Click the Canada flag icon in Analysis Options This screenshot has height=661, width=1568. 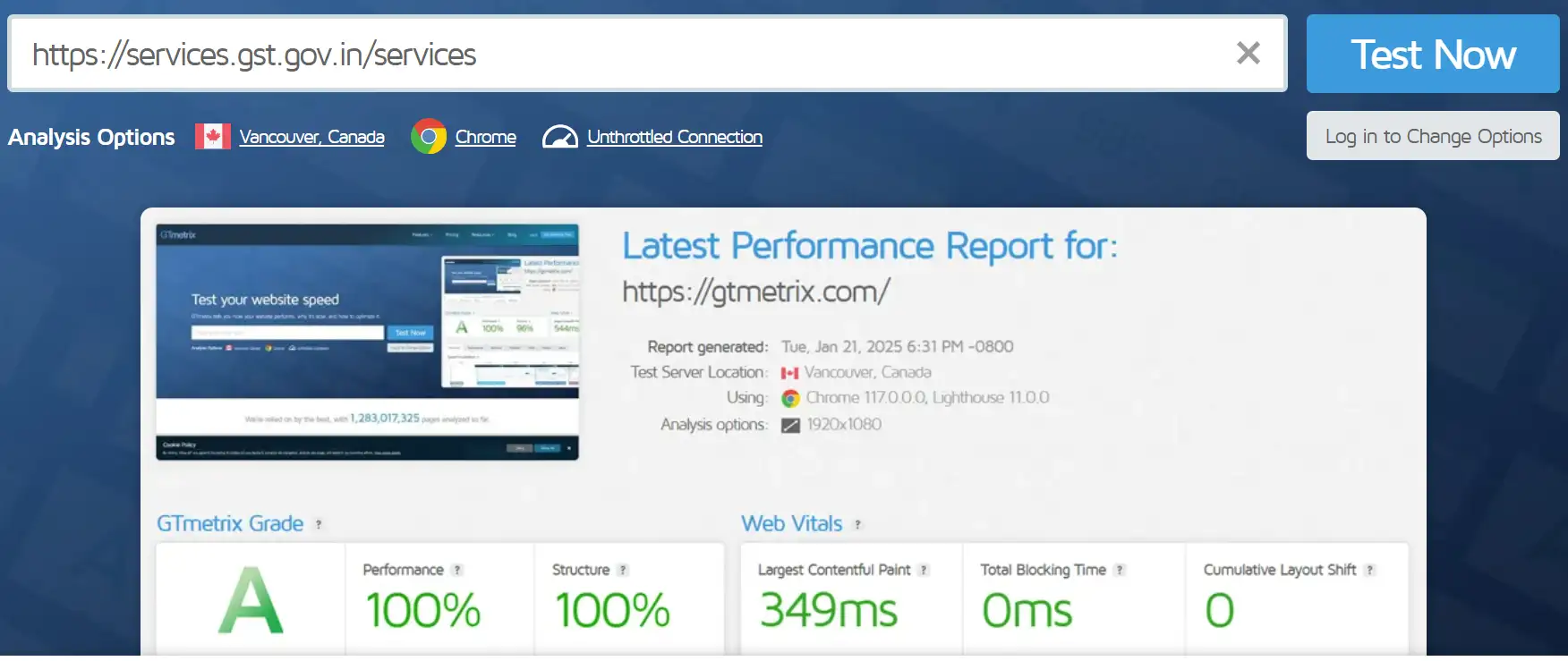tap(213, 137)
